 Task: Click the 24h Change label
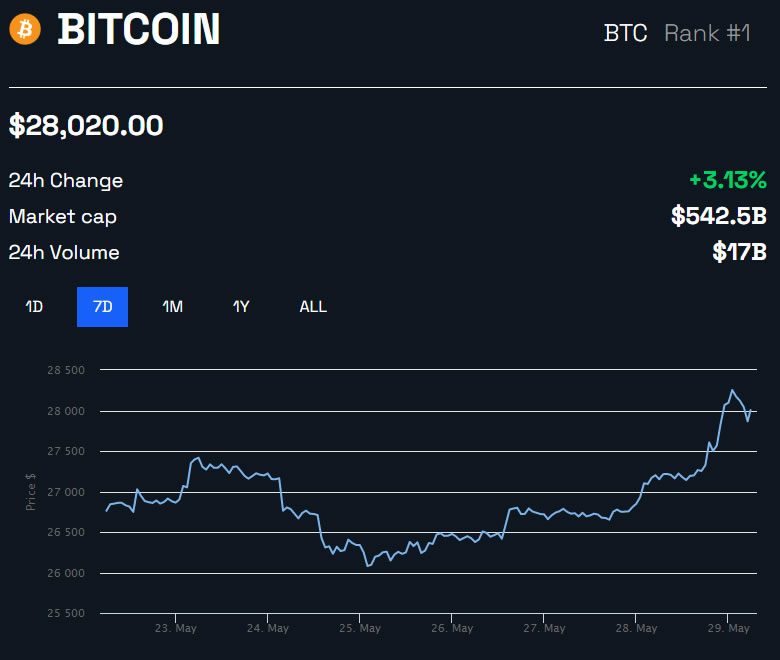coord(66,181)
